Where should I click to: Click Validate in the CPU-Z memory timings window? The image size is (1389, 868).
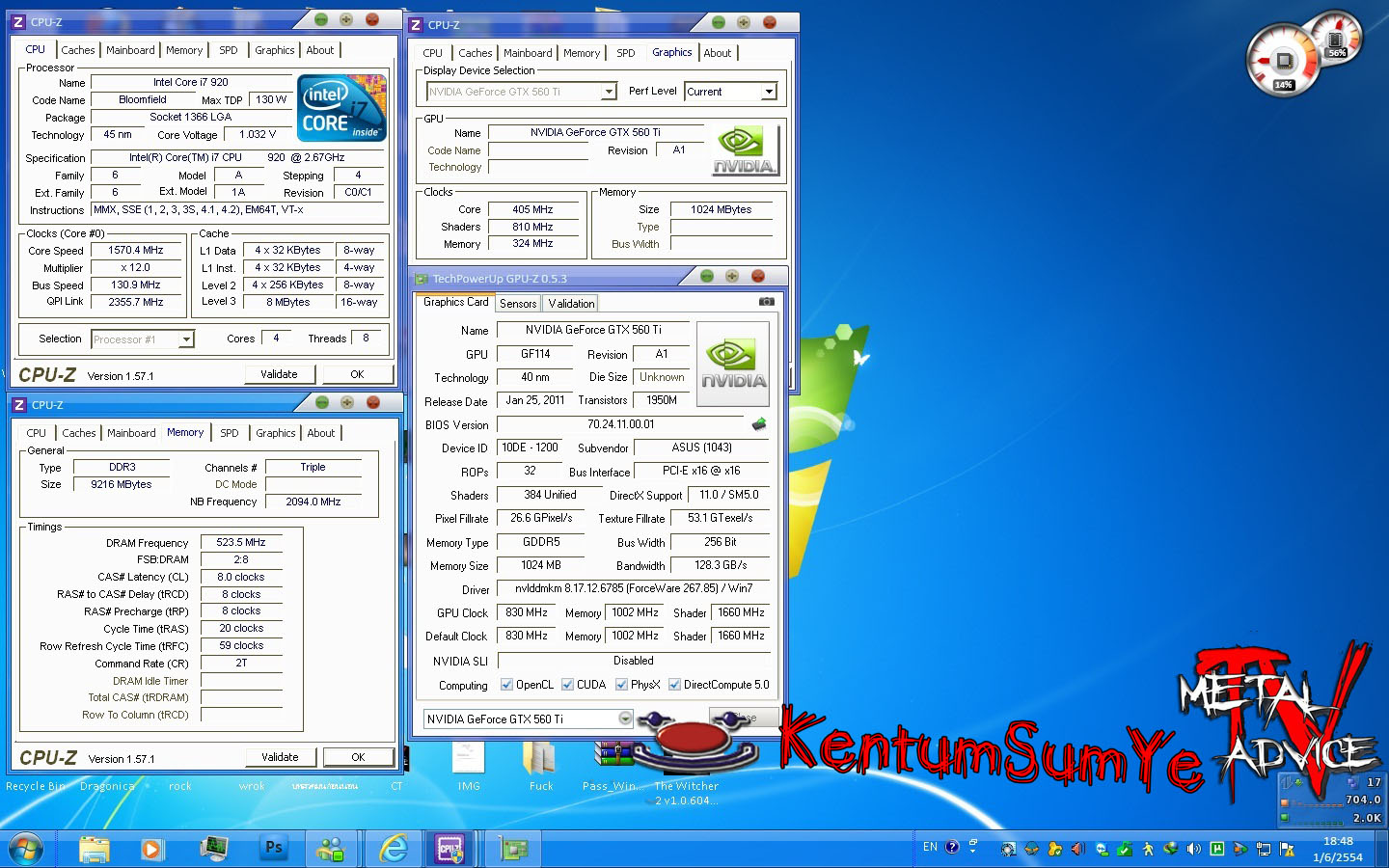pyautogui.click(x=280, y=757)
